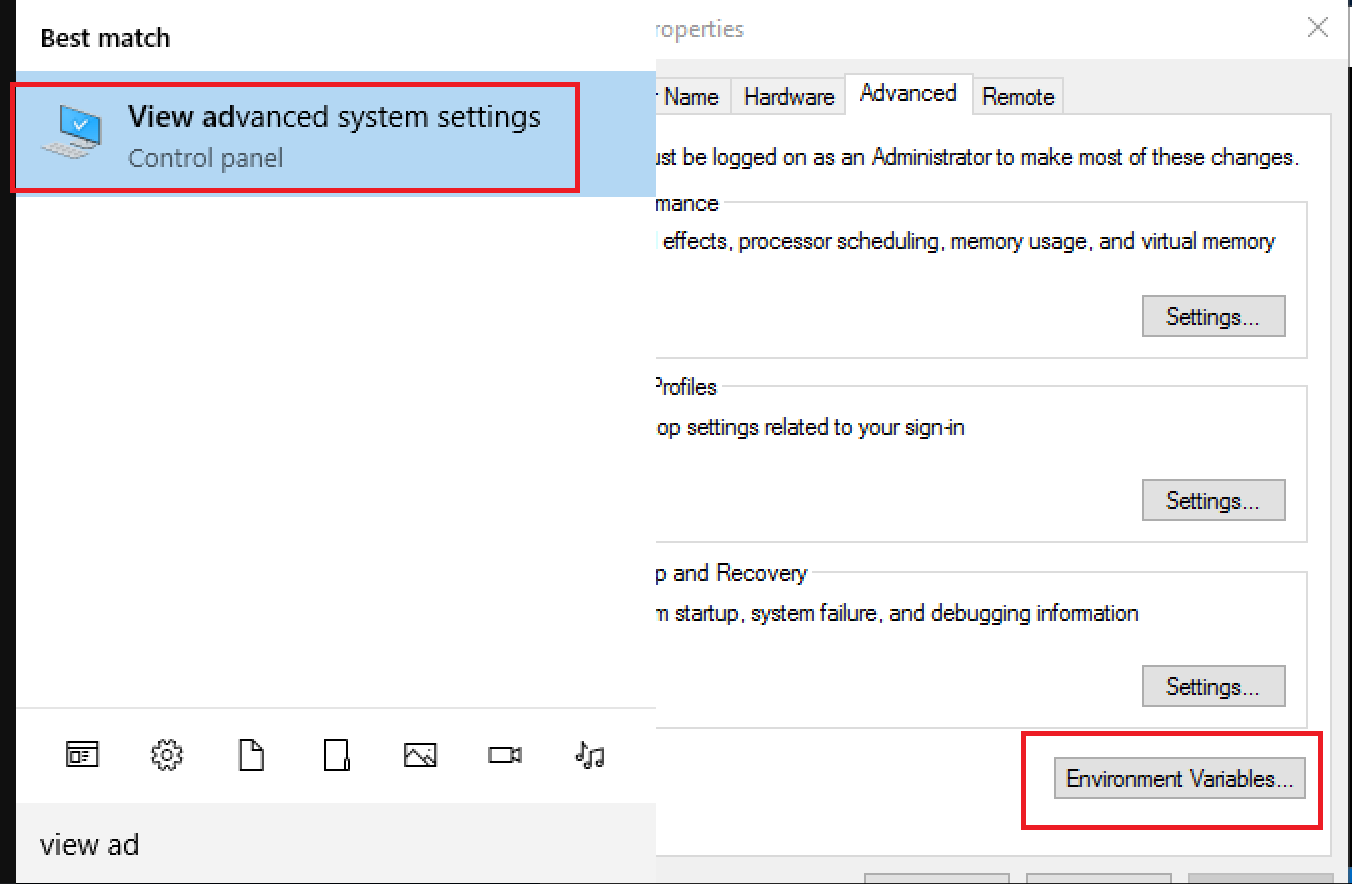This screenshot has height=884, width=1352.
Task: Switch to the Remote tab
Action: 1018,96
